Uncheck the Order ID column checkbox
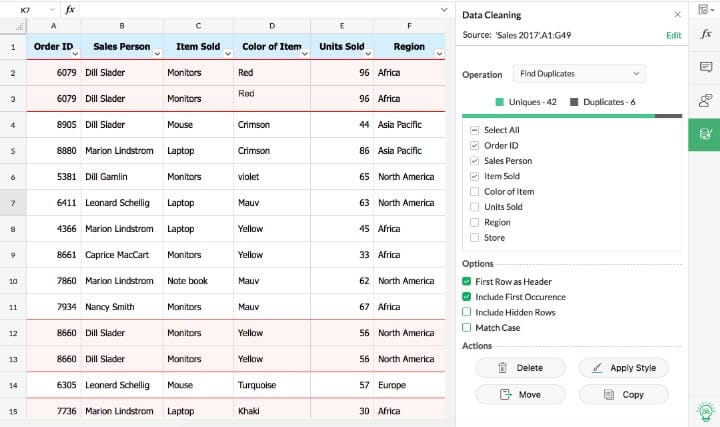The width and height of the screenshot is (720, 427). coord(474,146)
